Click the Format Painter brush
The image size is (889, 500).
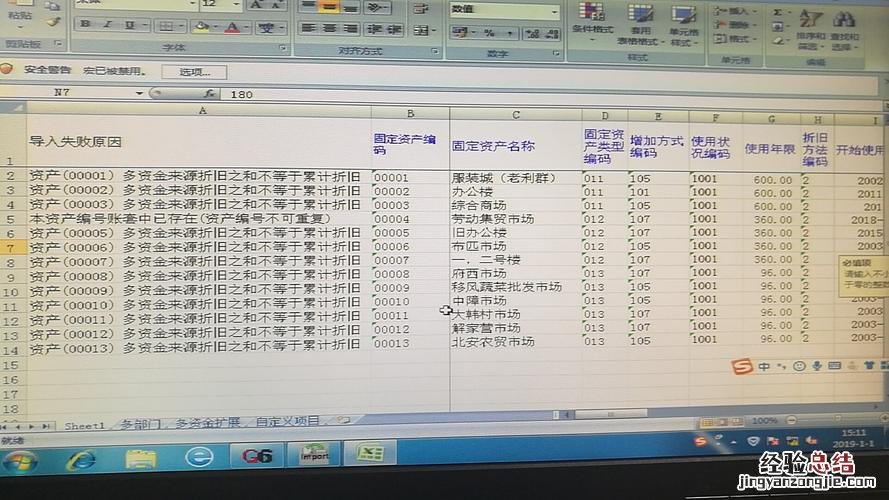click(x=53, y=22)
